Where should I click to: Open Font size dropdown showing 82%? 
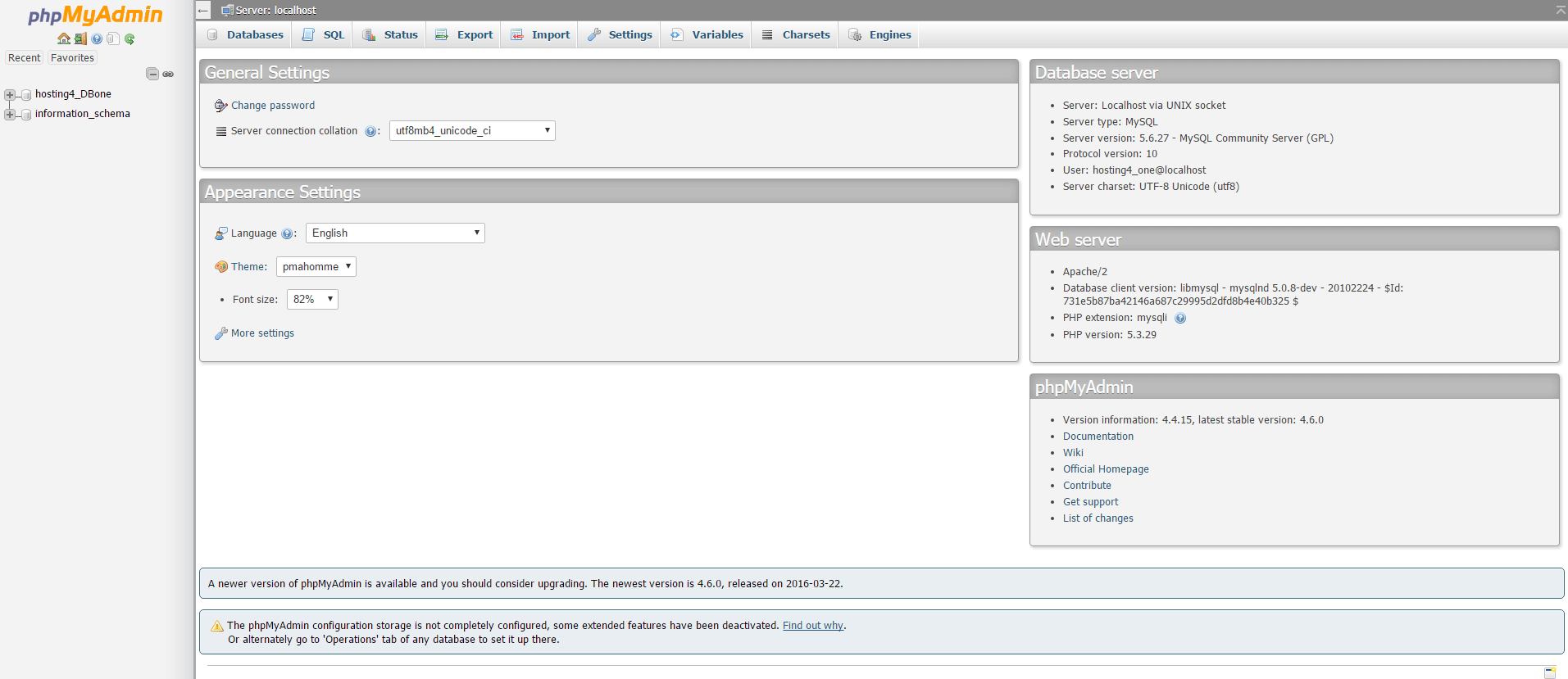312,300
